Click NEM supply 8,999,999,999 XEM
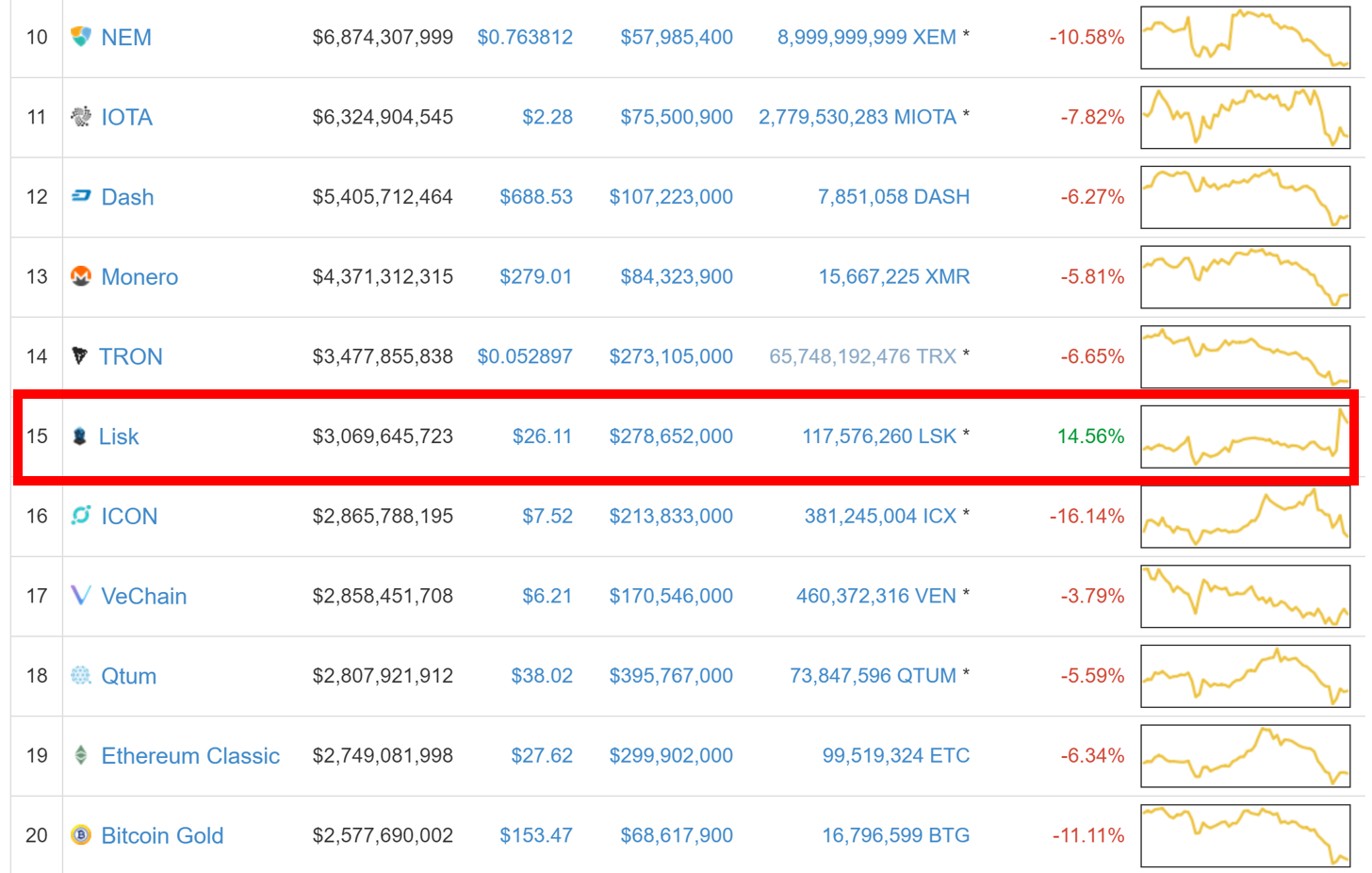Viewport: 1372px width, 873px height. point(867,37)
